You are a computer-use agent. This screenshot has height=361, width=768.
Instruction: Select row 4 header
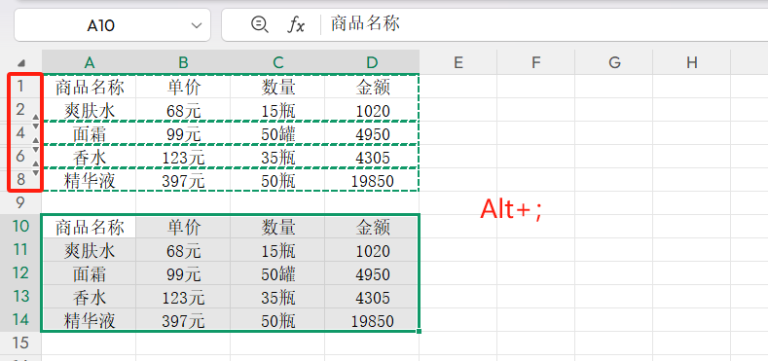point(21,133)
